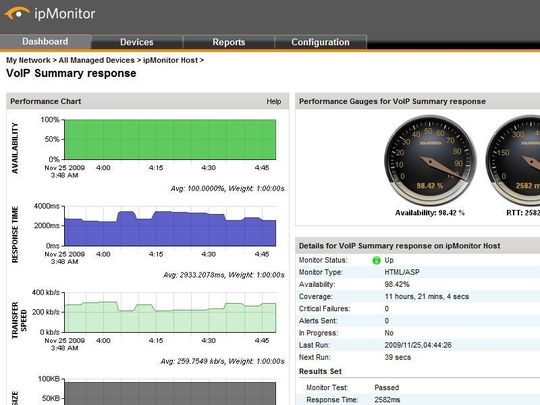Click the 'Monitor Status:' label

[x=323, y=260]
